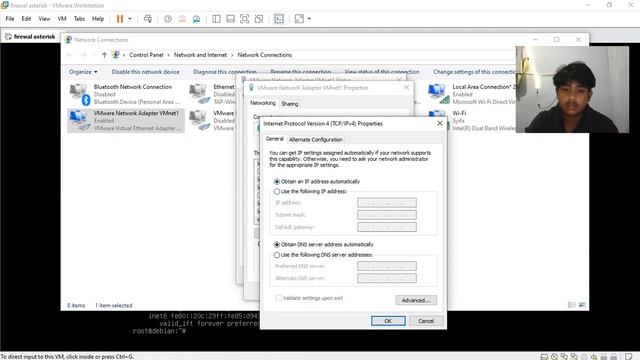The height and width of the screenshot is (360, 640).
Task: Click the stretch guest display icon
Action: pos(299,19)
